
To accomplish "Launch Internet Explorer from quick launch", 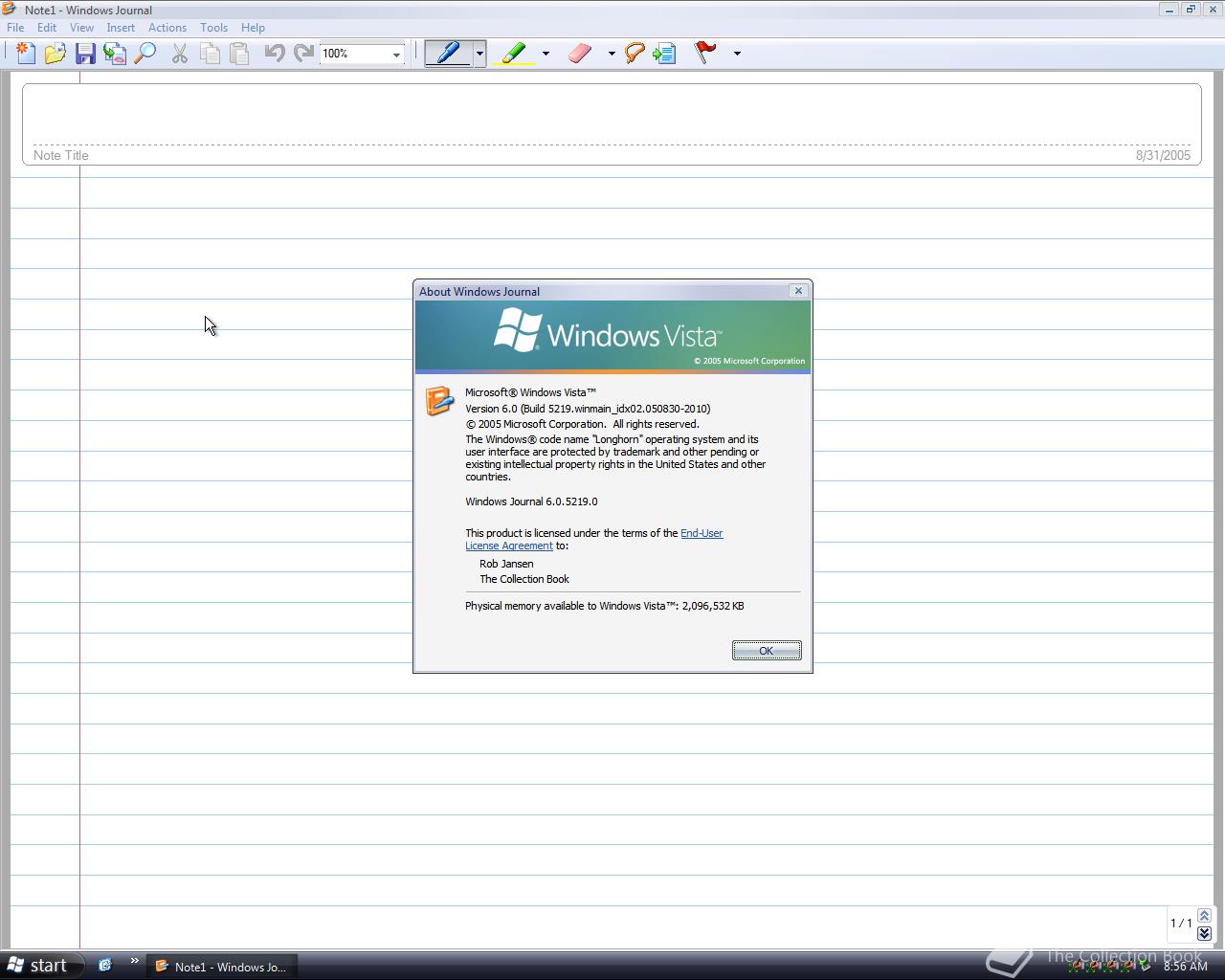I will pyautogui.click(x=105, y=966).
